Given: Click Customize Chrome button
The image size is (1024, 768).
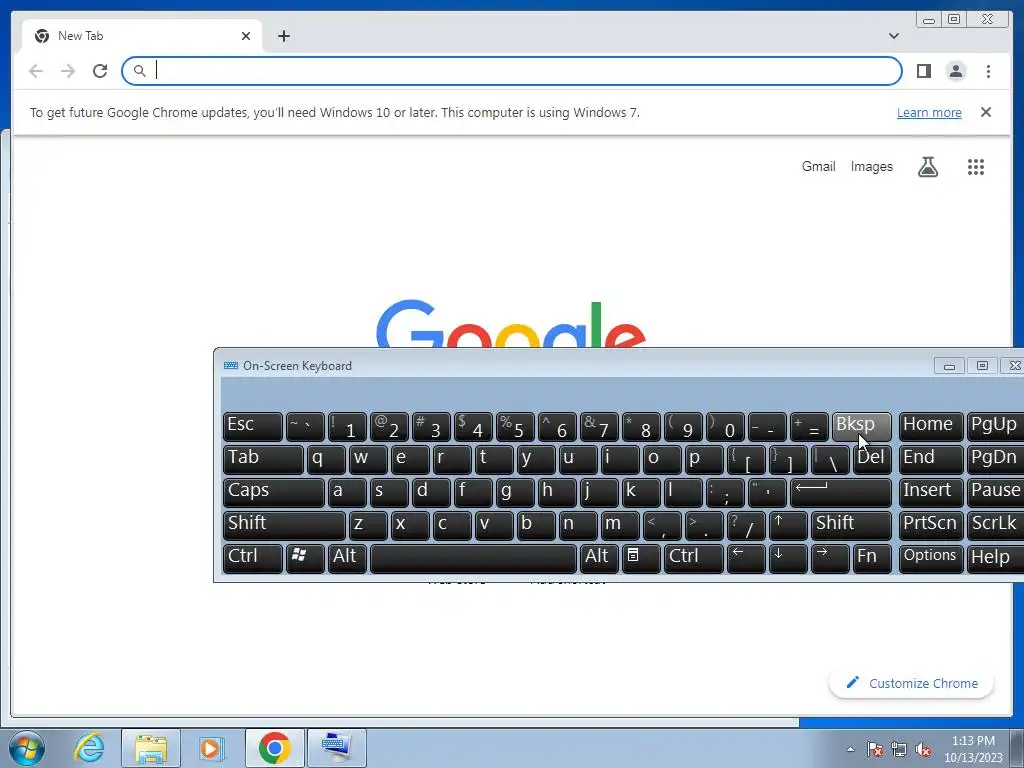Looking at the screenshot, I should click(911, 683).
